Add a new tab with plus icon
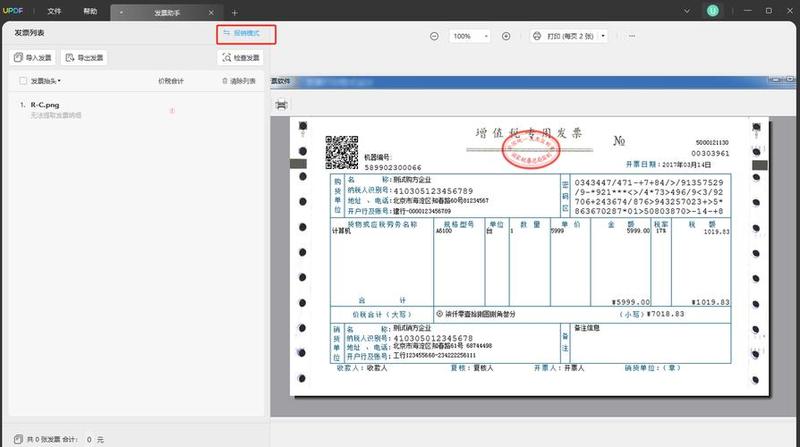The height and width of the screenshot is (447, 800). pos(235,13)
